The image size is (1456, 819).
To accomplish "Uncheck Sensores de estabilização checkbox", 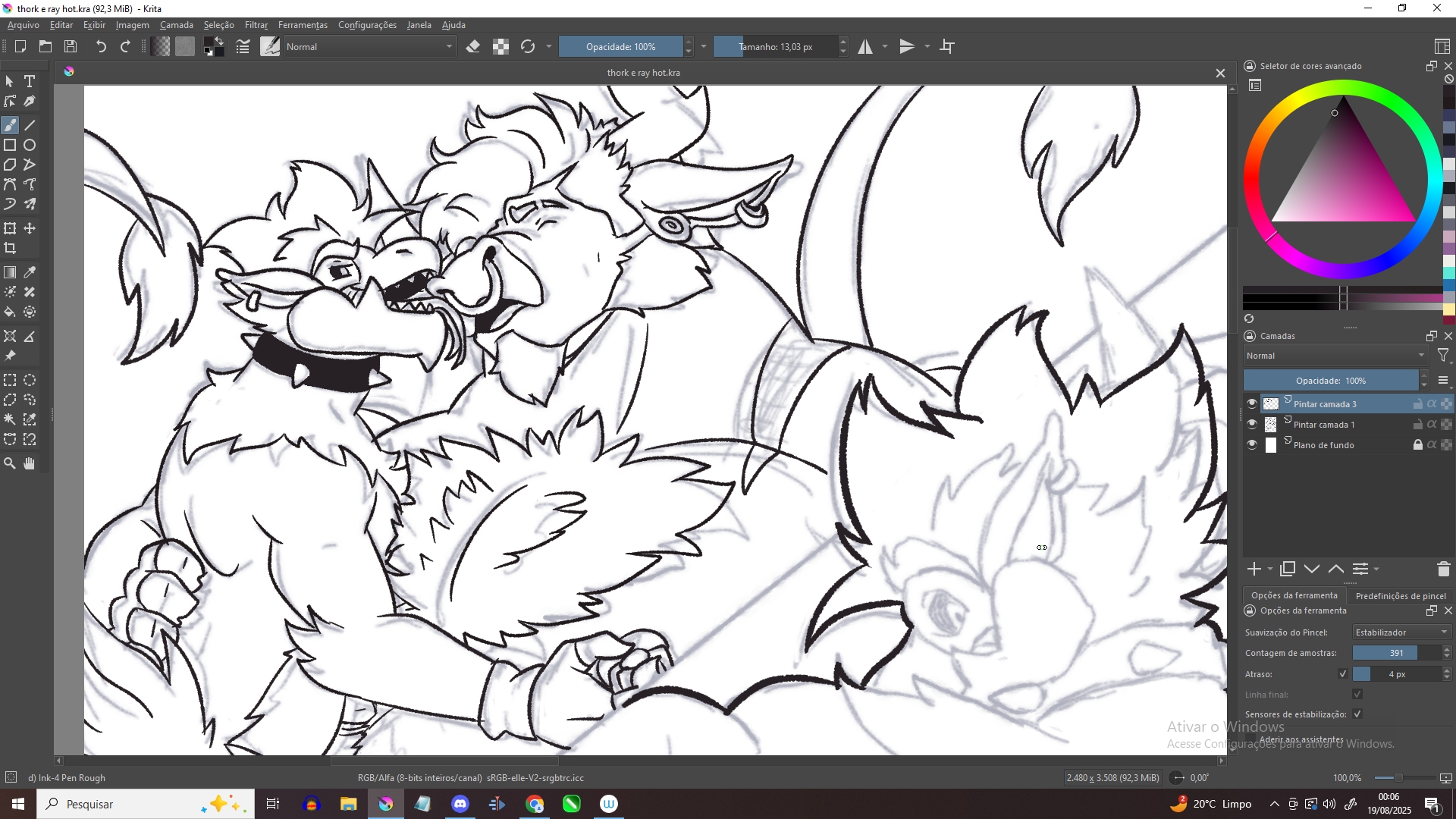I will [1357, 714].
